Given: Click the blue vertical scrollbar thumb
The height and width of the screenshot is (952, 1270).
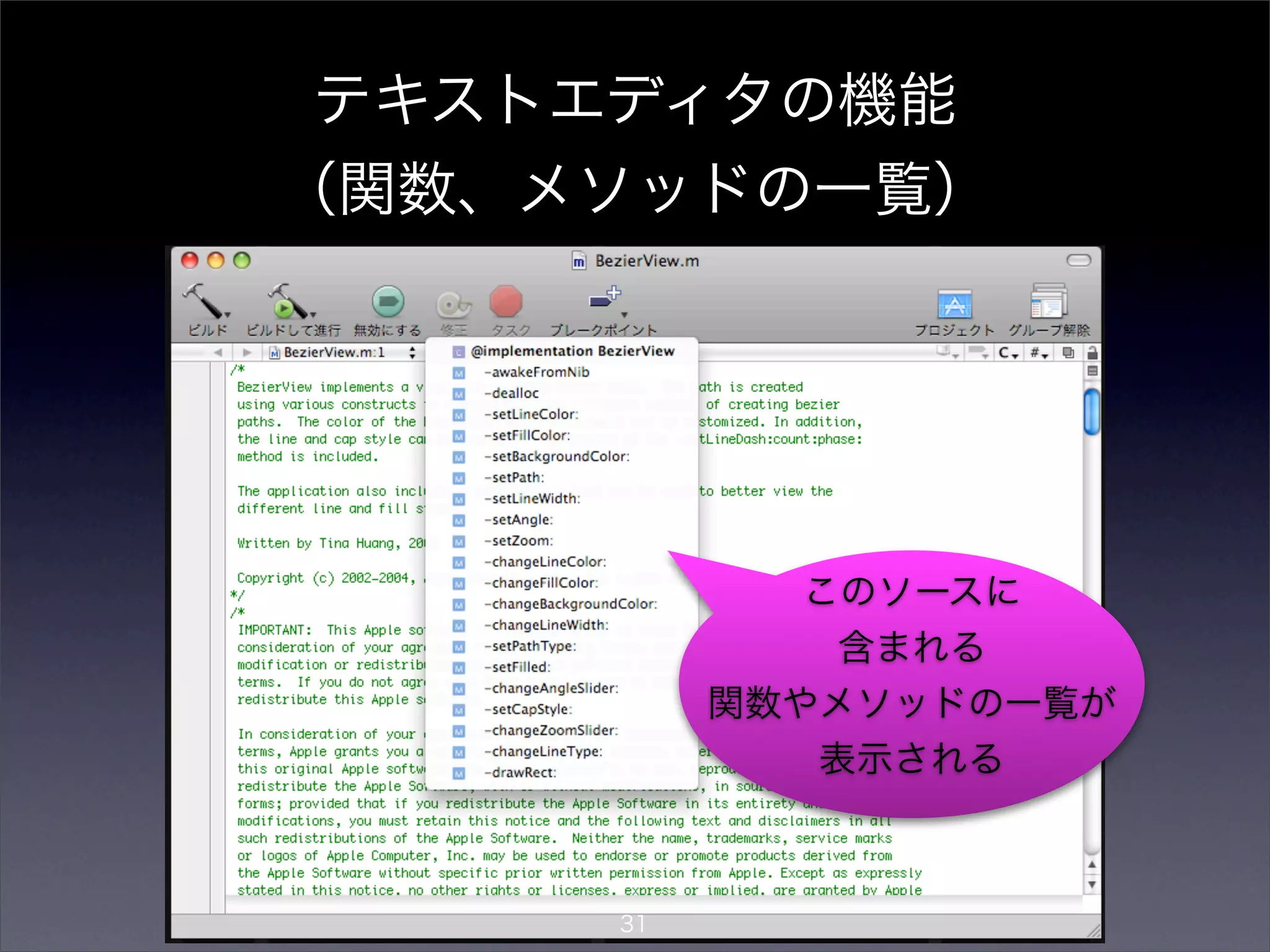Looking at the screenshot, I should coord(1091,411).
